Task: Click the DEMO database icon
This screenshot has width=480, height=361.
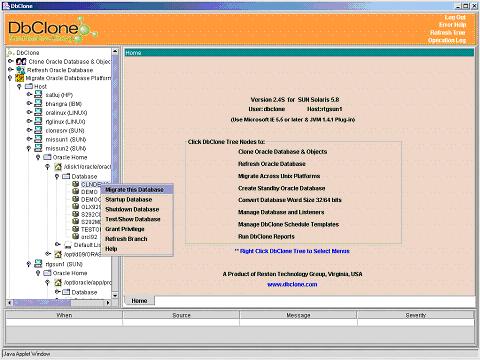Action: 76,191
